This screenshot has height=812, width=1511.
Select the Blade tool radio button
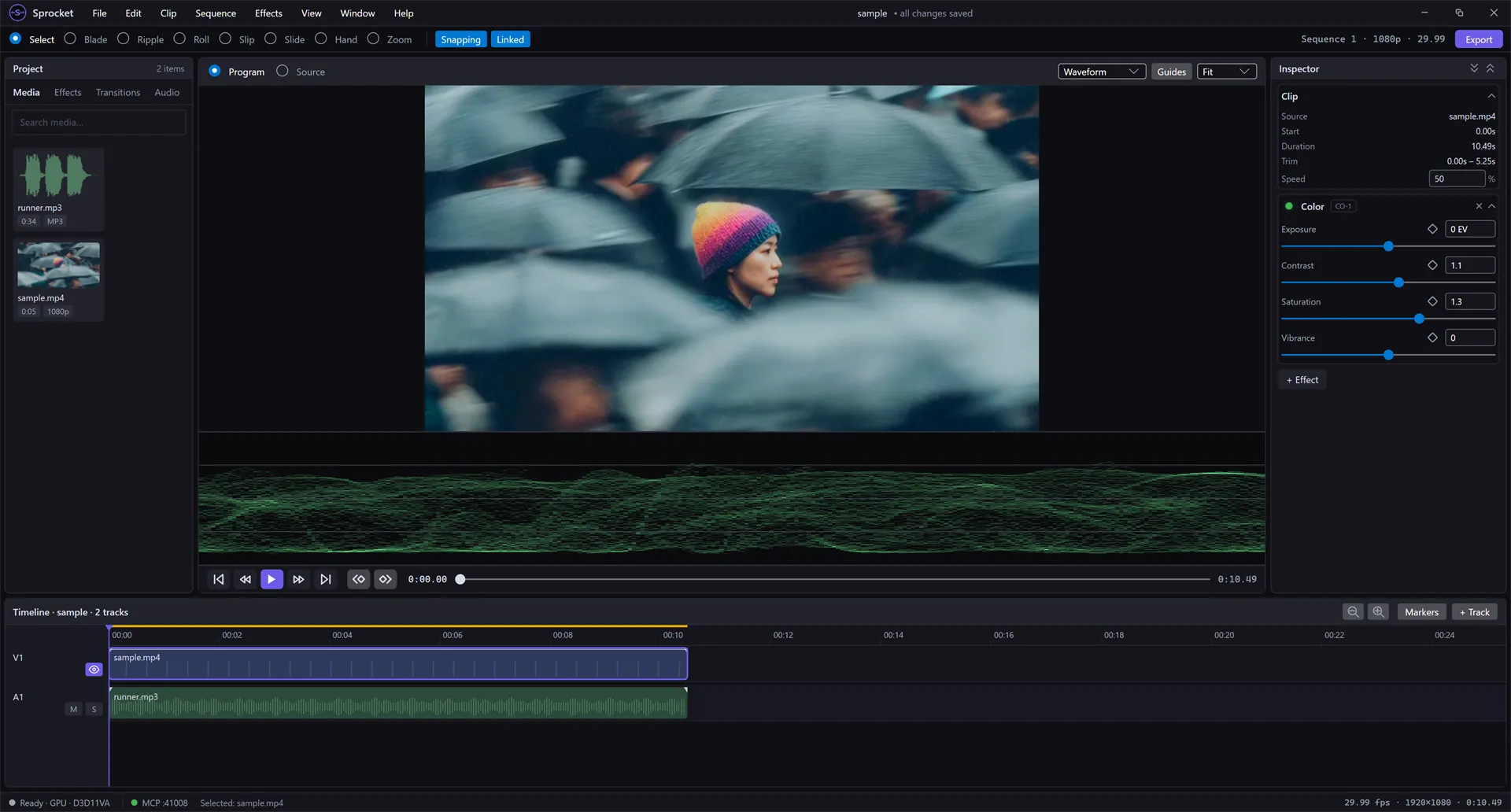tap(70, 39)
